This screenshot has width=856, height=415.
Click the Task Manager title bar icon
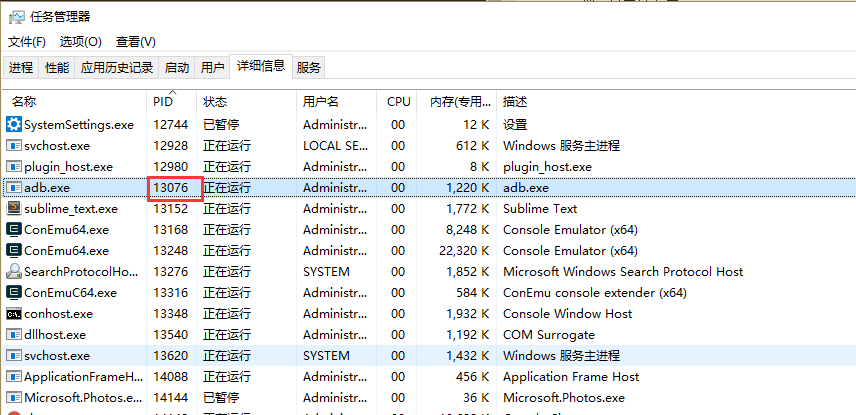coord(16,17)
